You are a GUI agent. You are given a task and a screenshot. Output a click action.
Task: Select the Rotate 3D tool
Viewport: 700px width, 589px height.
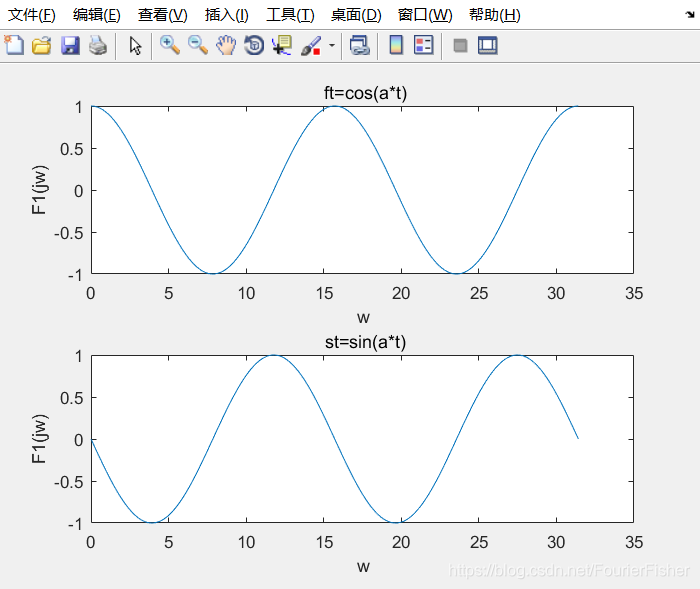[x=254, y=45]
